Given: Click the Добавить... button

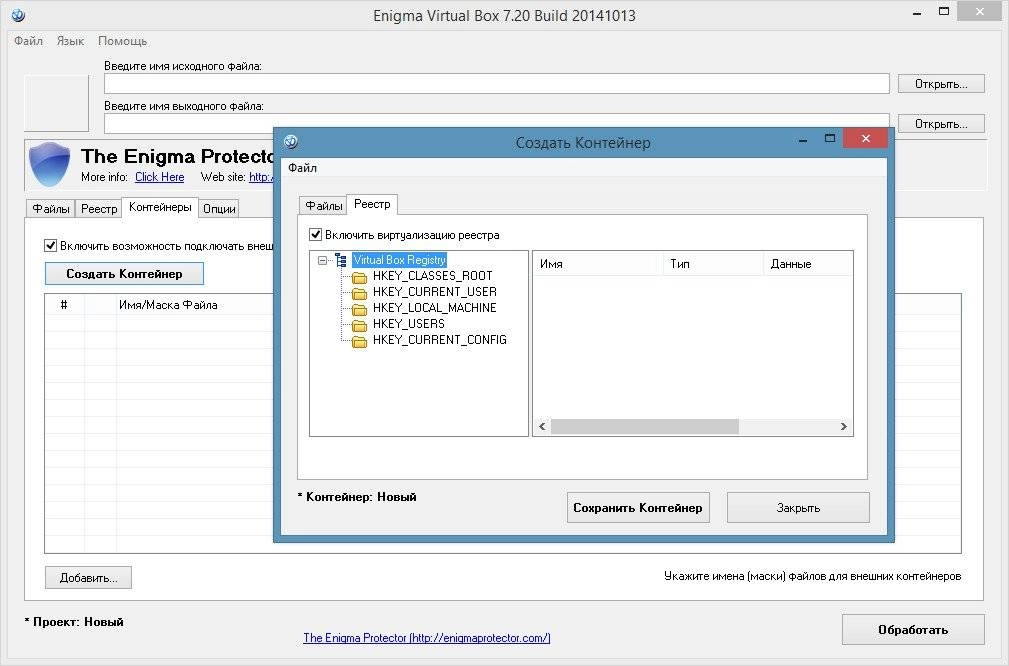Looking at the screenshot, I should pyautogui.click(x=88, y=578).
